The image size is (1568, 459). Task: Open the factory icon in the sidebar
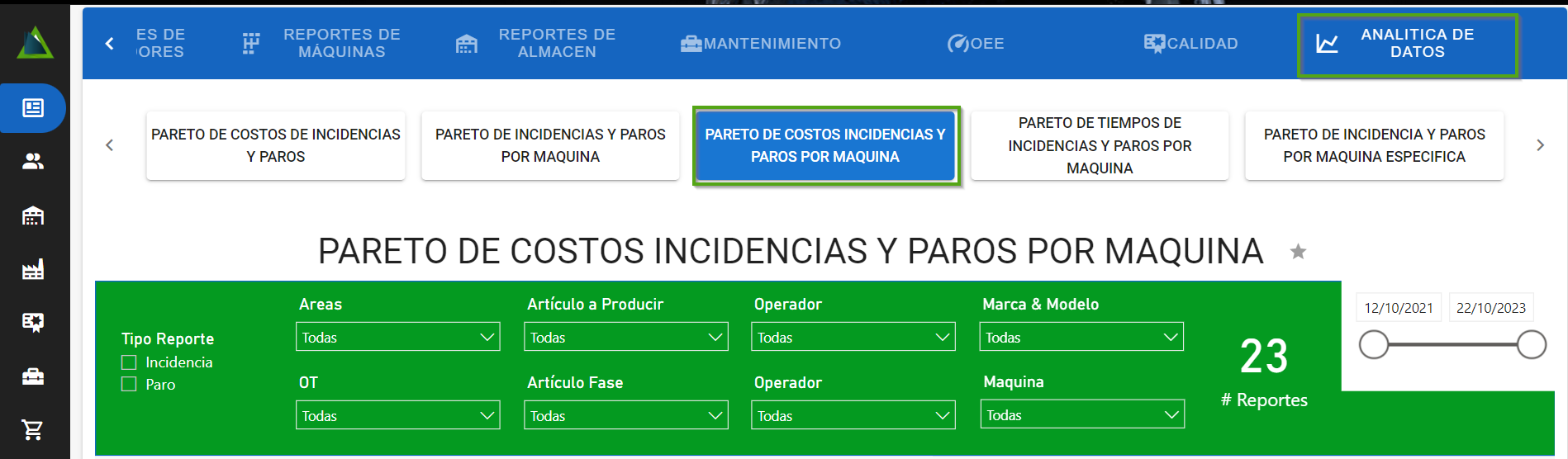click(33, 269)
